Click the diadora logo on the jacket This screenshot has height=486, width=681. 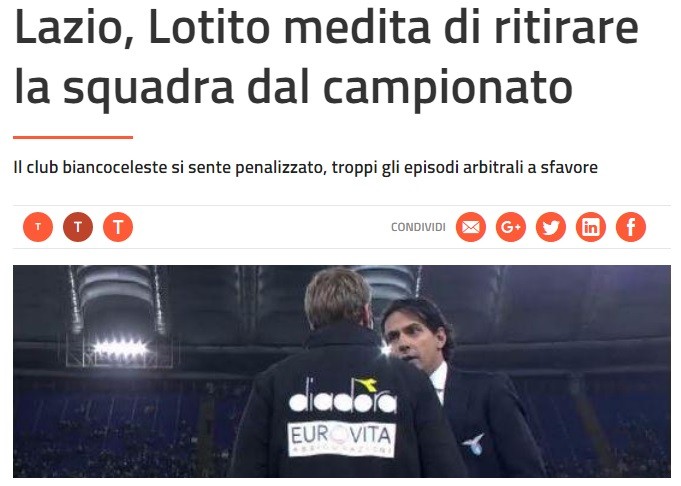[x=343, y=395]
